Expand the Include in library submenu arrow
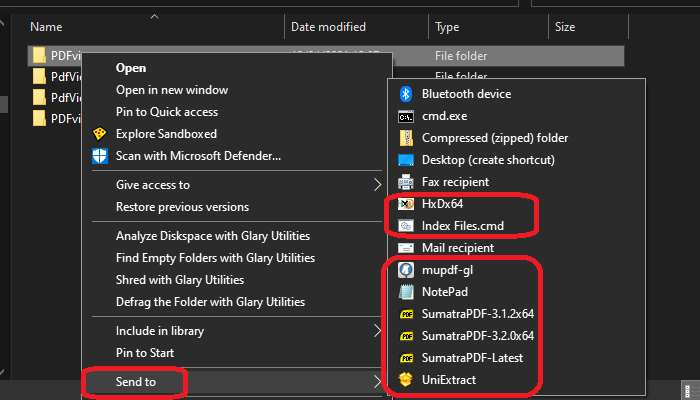Screen dimensions: 700x400 378,331
